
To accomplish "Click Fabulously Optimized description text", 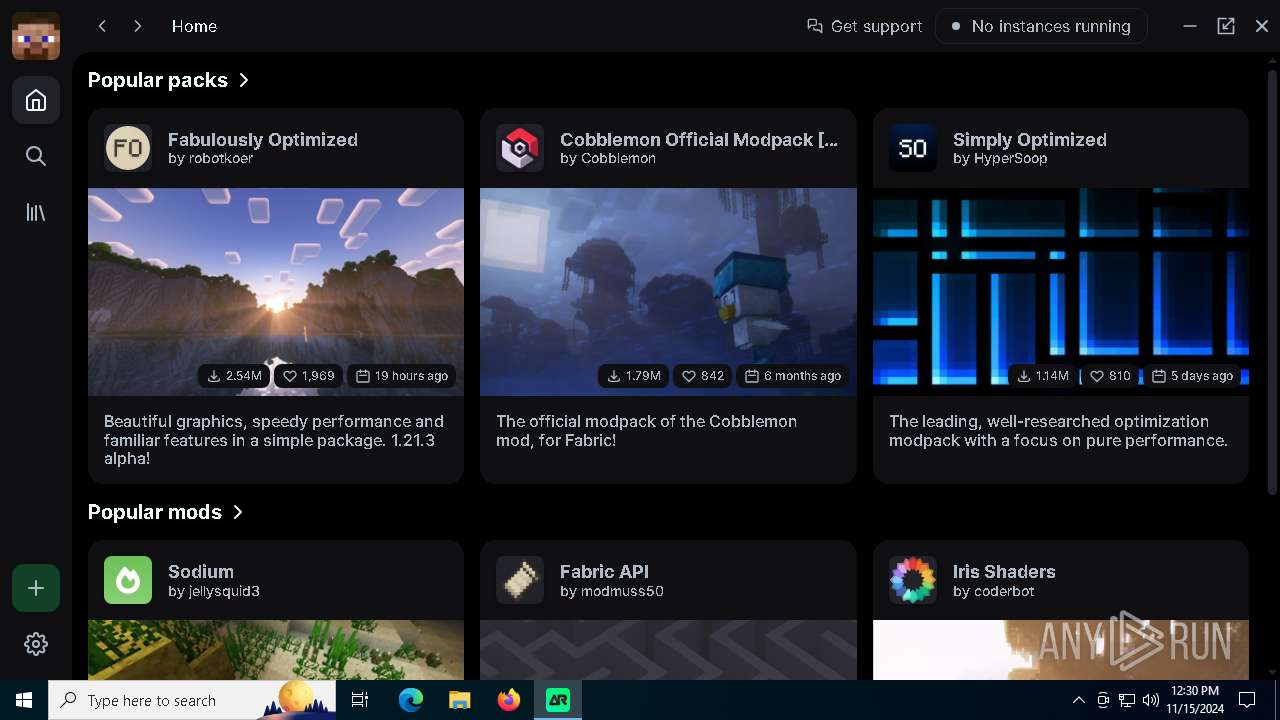I will pos(274,440).
